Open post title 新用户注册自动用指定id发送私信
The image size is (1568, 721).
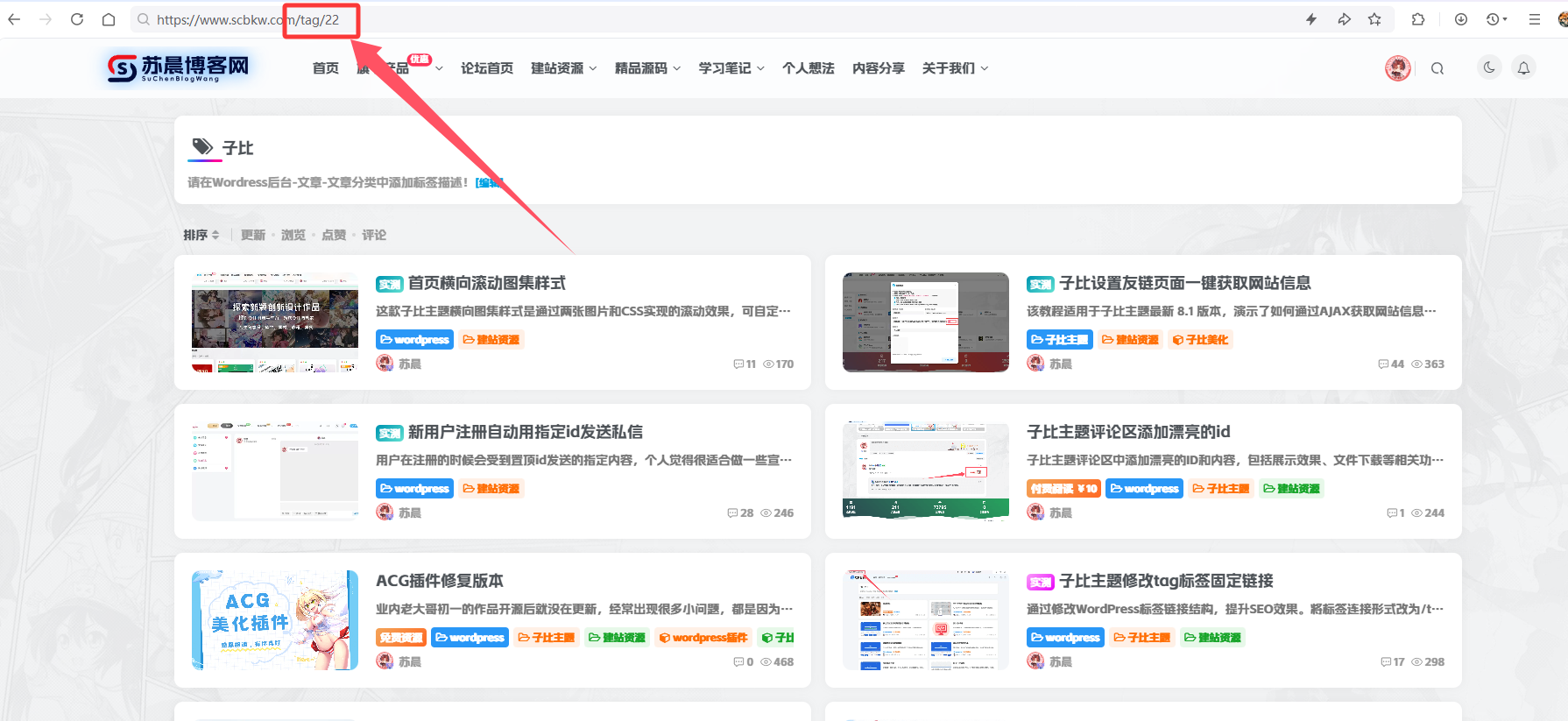click(526, 432)
